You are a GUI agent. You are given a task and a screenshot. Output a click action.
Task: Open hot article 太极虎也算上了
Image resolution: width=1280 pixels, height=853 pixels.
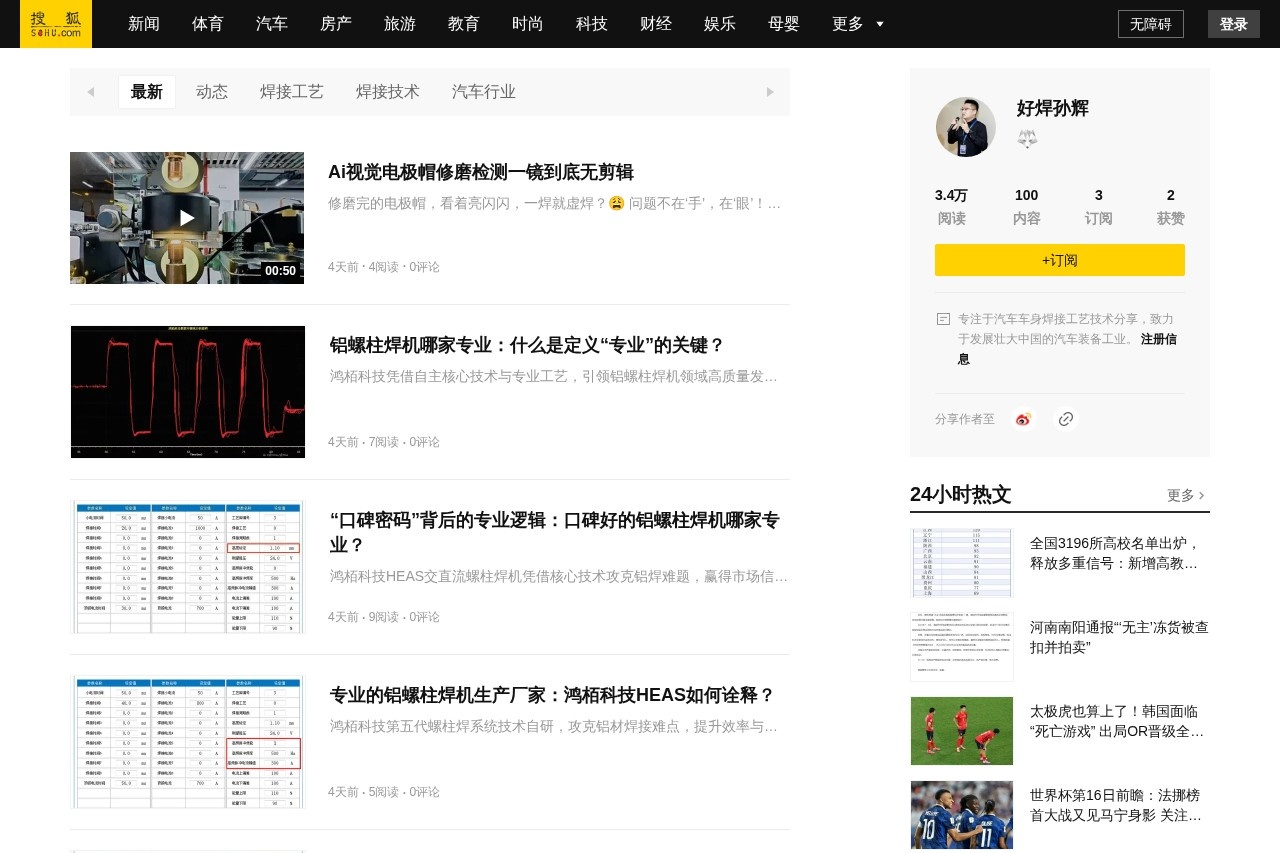(1119, 721)
